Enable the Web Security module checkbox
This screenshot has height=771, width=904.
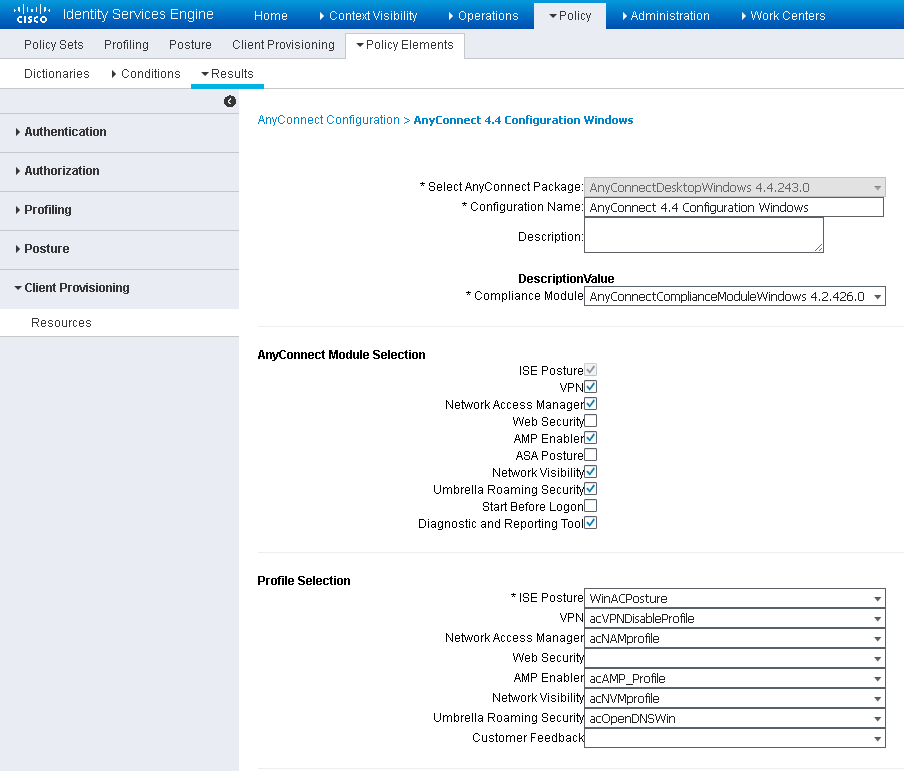pos(590,420)
